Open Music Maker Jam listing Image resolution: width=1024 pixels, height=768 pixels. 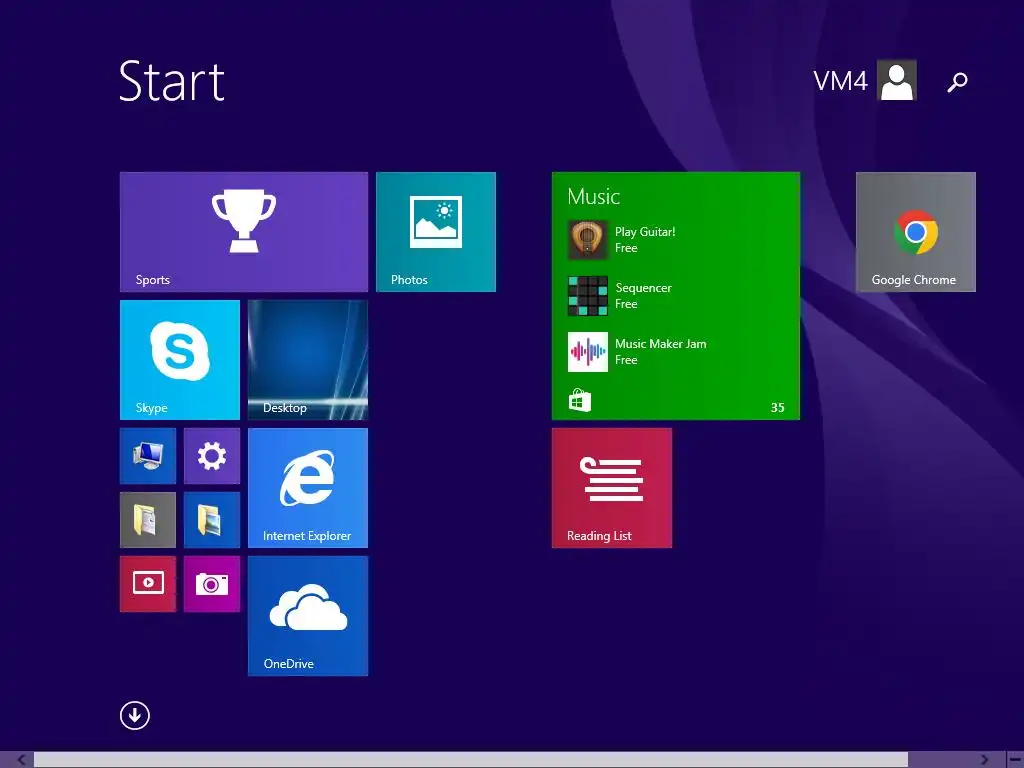pyautogui.click(x=660, y=352)
